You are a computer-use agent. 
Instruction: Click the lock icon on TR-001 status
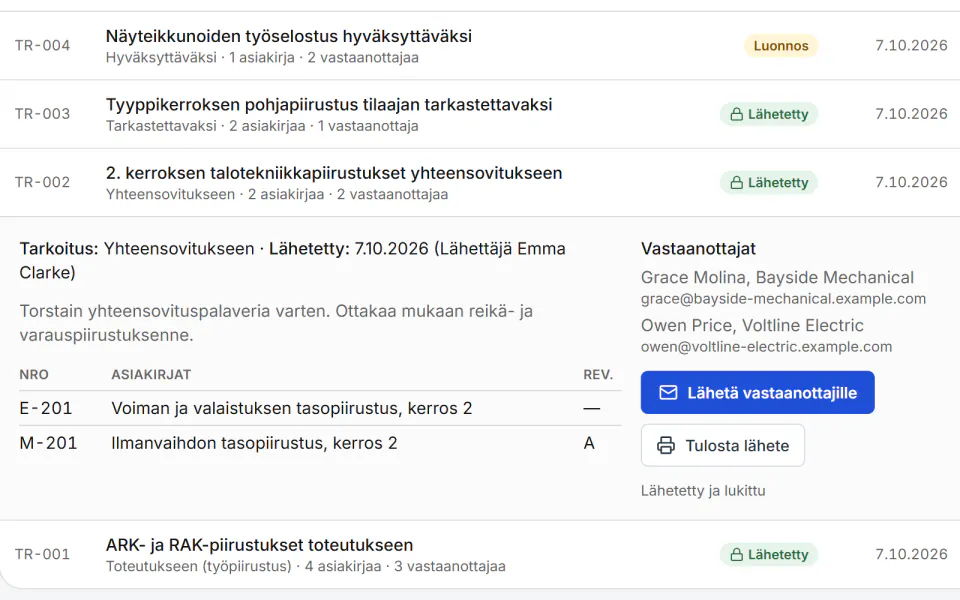(737, 555)
